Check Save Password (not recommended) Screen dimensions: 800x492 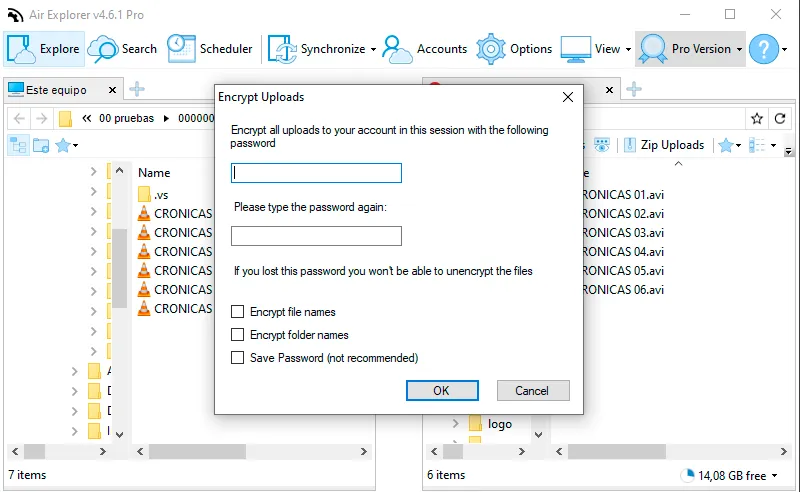[237, 357]
